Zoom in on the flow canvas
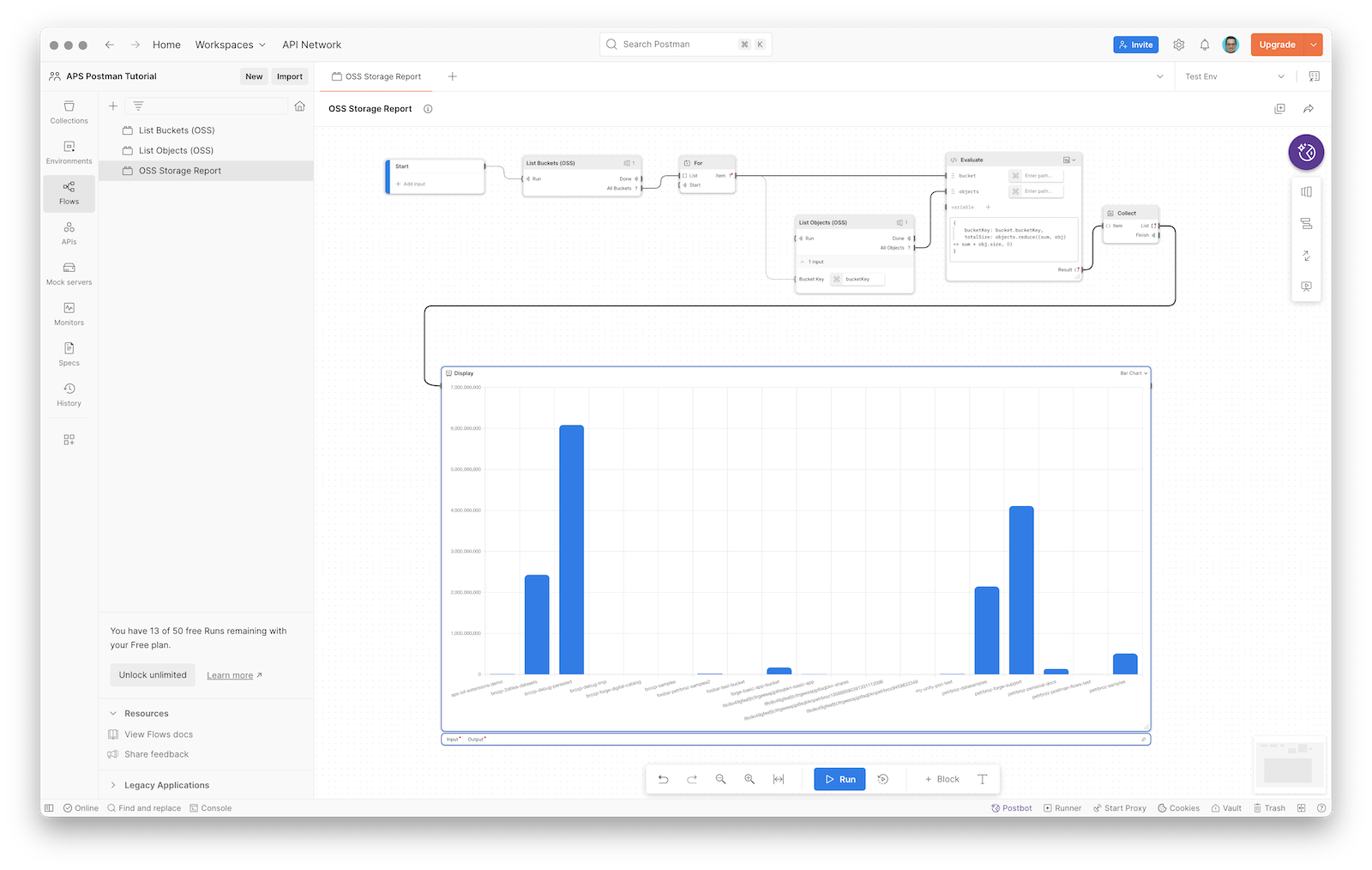This screenshot has width=1372, height=870. [749, 779]
